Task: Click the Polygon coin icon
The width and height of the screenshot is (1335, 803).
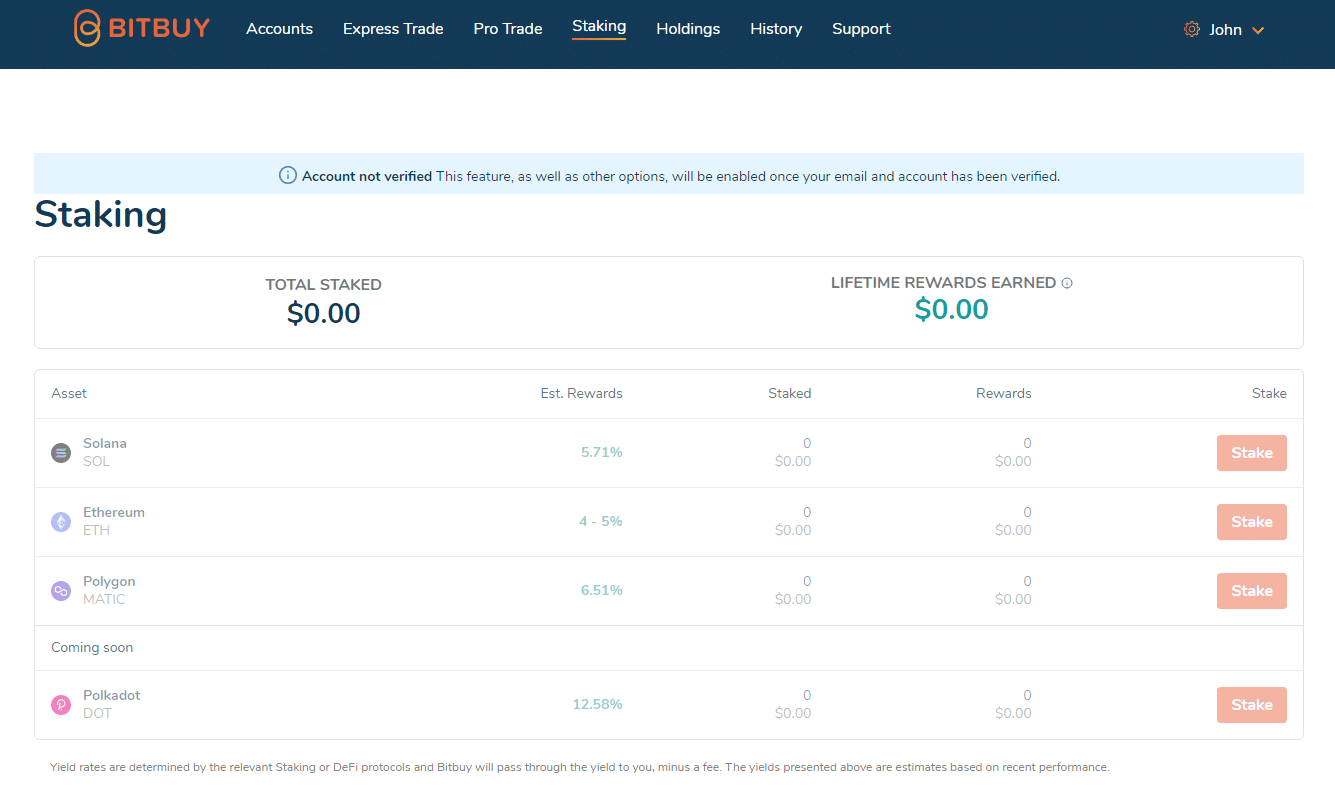Action: [61, 591]
